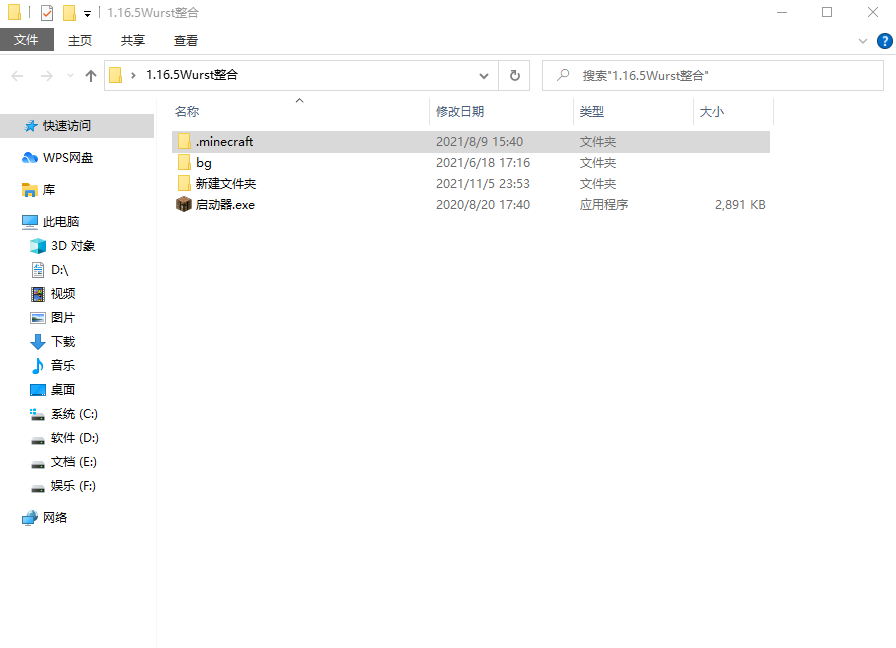Click the 软件 (D:) drive icon
The height and width of the screenshot is (648, 896).
(x=38, y=440)
